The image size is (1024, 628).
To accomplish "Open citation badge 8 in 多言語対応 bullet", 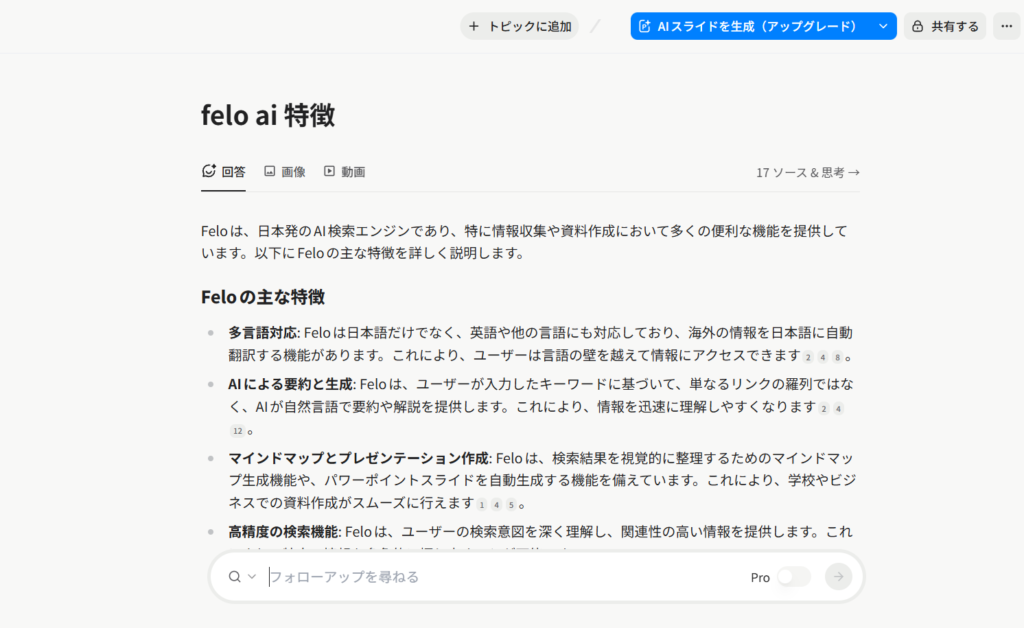I will click(838, 357).
